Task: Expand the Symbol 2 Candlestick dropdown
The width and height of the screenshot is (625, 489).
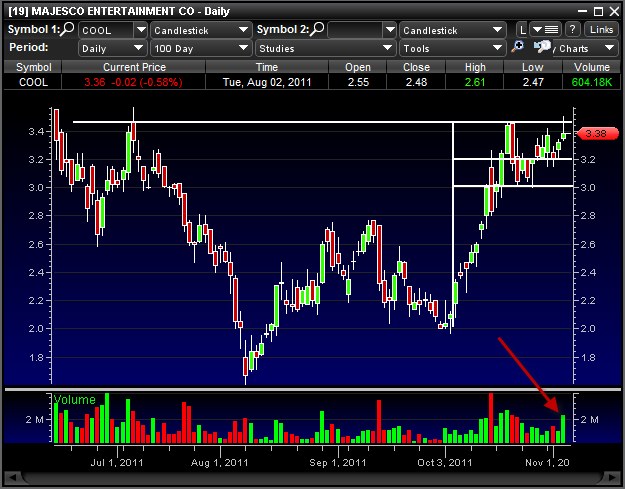Action: click(452, 30)
